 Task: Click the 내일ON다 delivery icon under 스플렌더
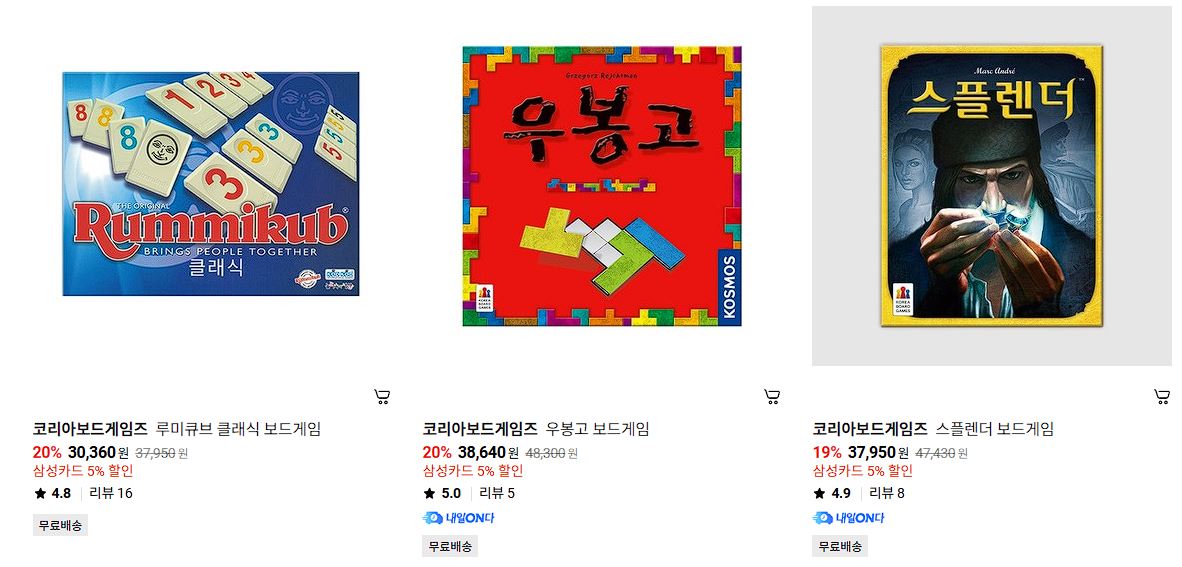coord(848,518)
